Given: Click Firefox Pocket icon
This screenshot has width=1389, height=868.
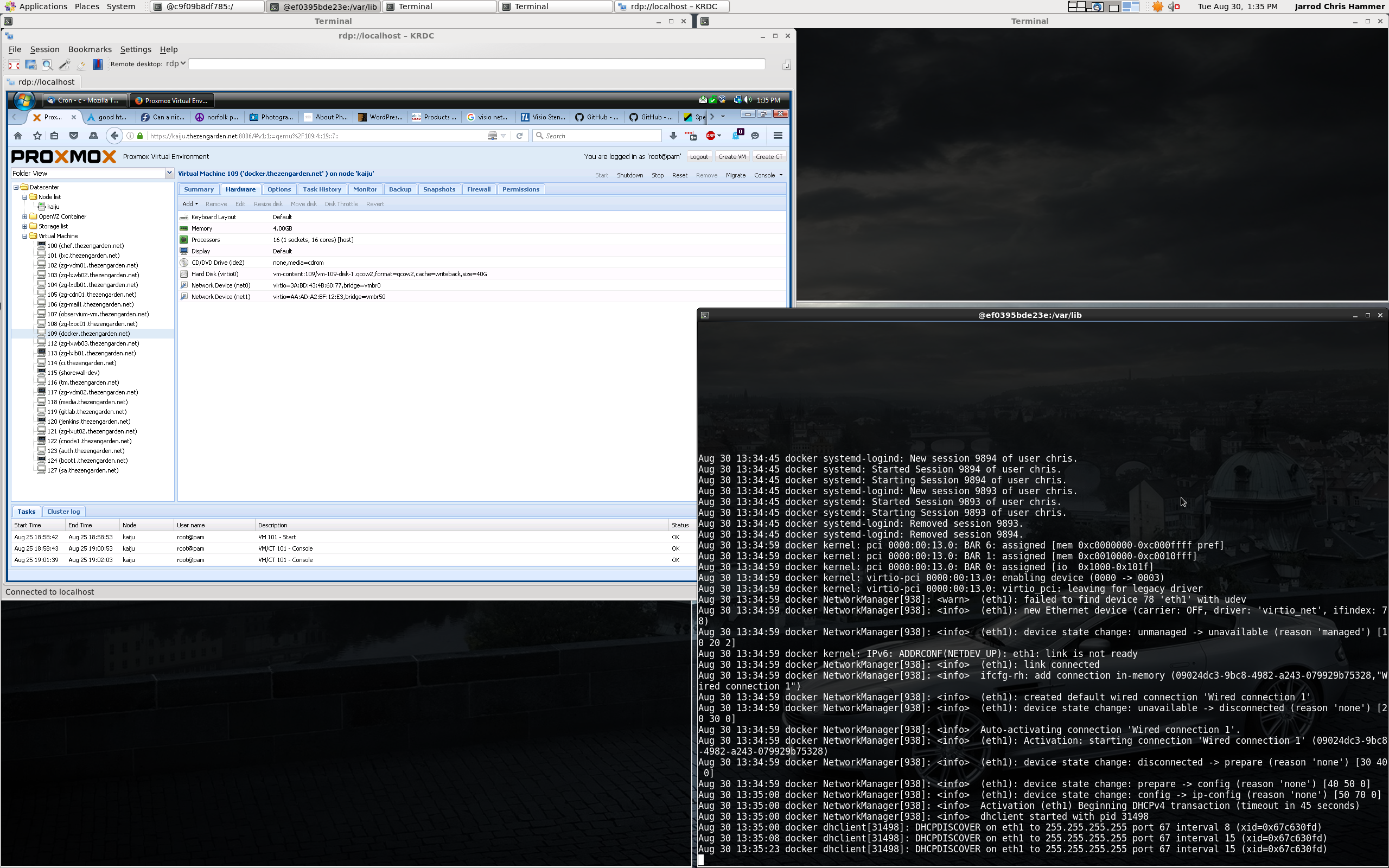Looking at the screenshot, I should pos(73,136).
